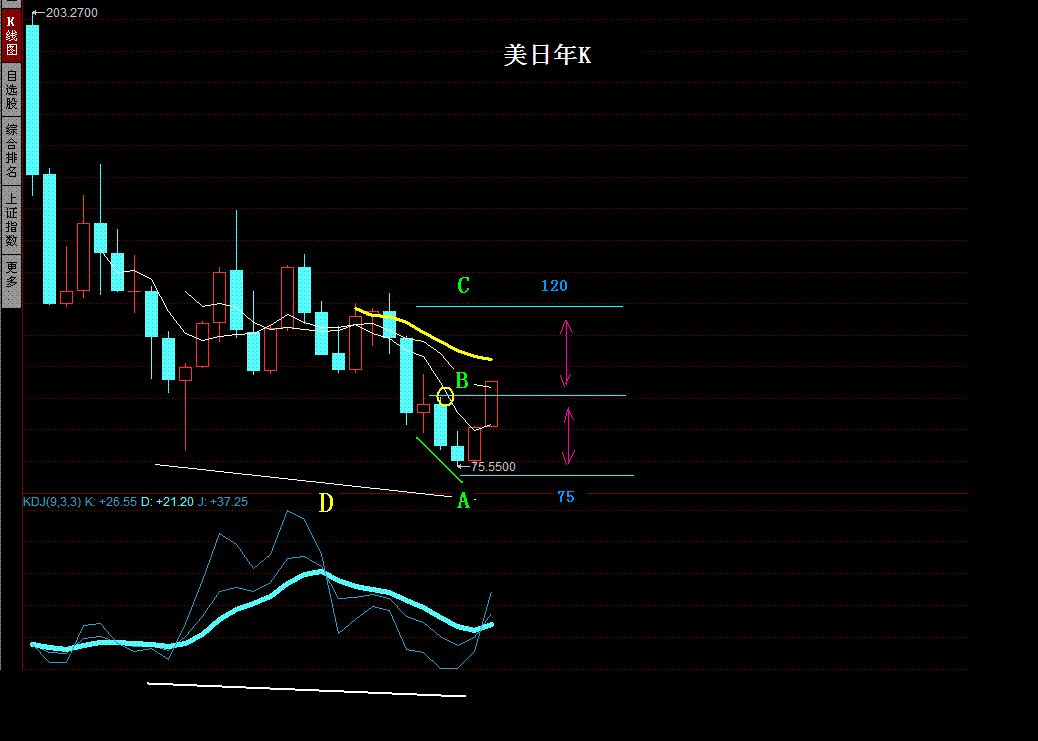This screenshot has width=1038, height=741.
Task: Select the K线图 sidebar tab
Action: coord(11,35)
